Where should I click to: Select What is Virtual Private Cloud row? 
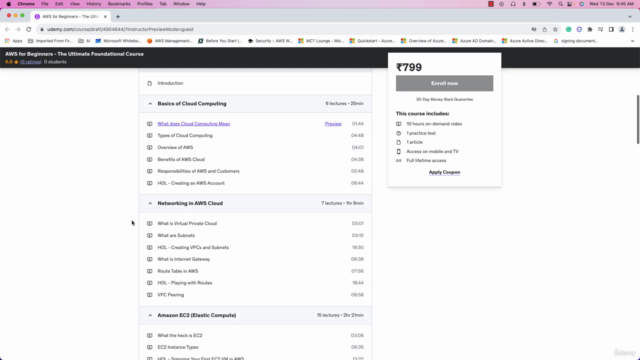pos(255,224)
